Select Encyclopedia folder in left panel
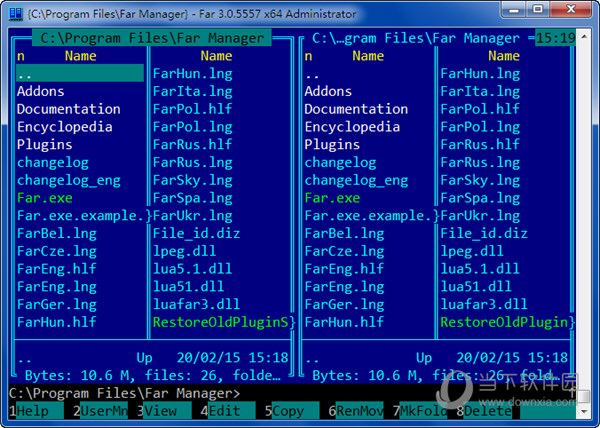This screenshot has width=600, height=428. click(x=65, y=127)
